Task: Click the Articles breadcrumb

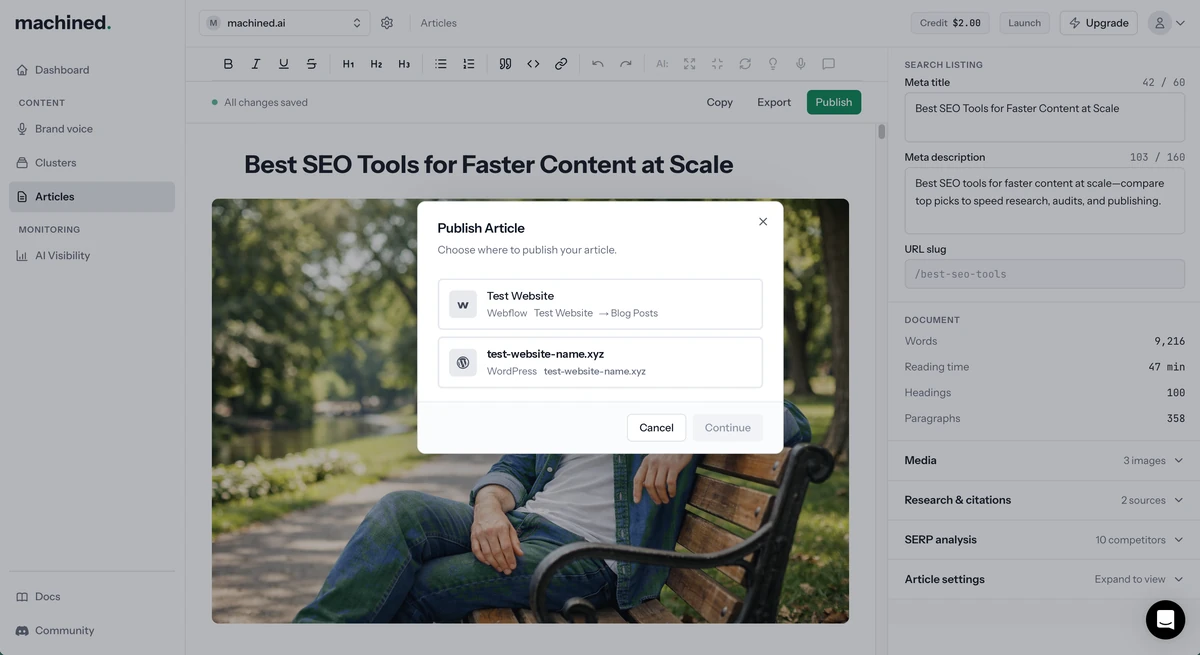Action: pyautogui.click(x=439, y=23)
